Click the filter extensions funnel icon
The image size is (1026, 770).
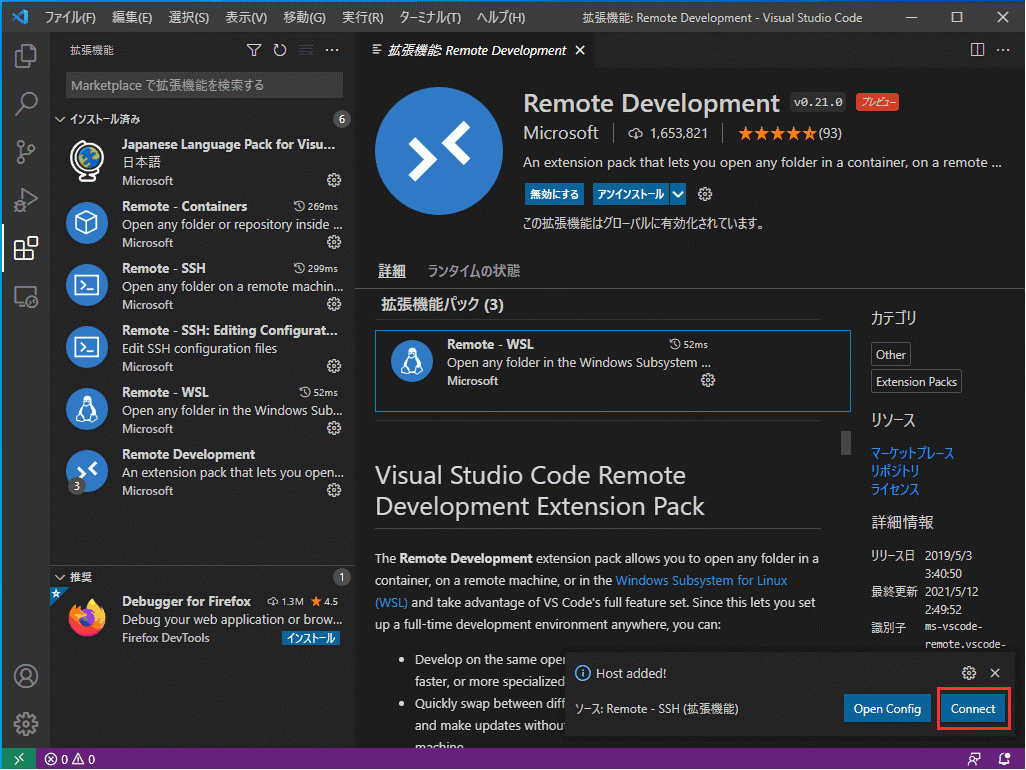(254, 50)
